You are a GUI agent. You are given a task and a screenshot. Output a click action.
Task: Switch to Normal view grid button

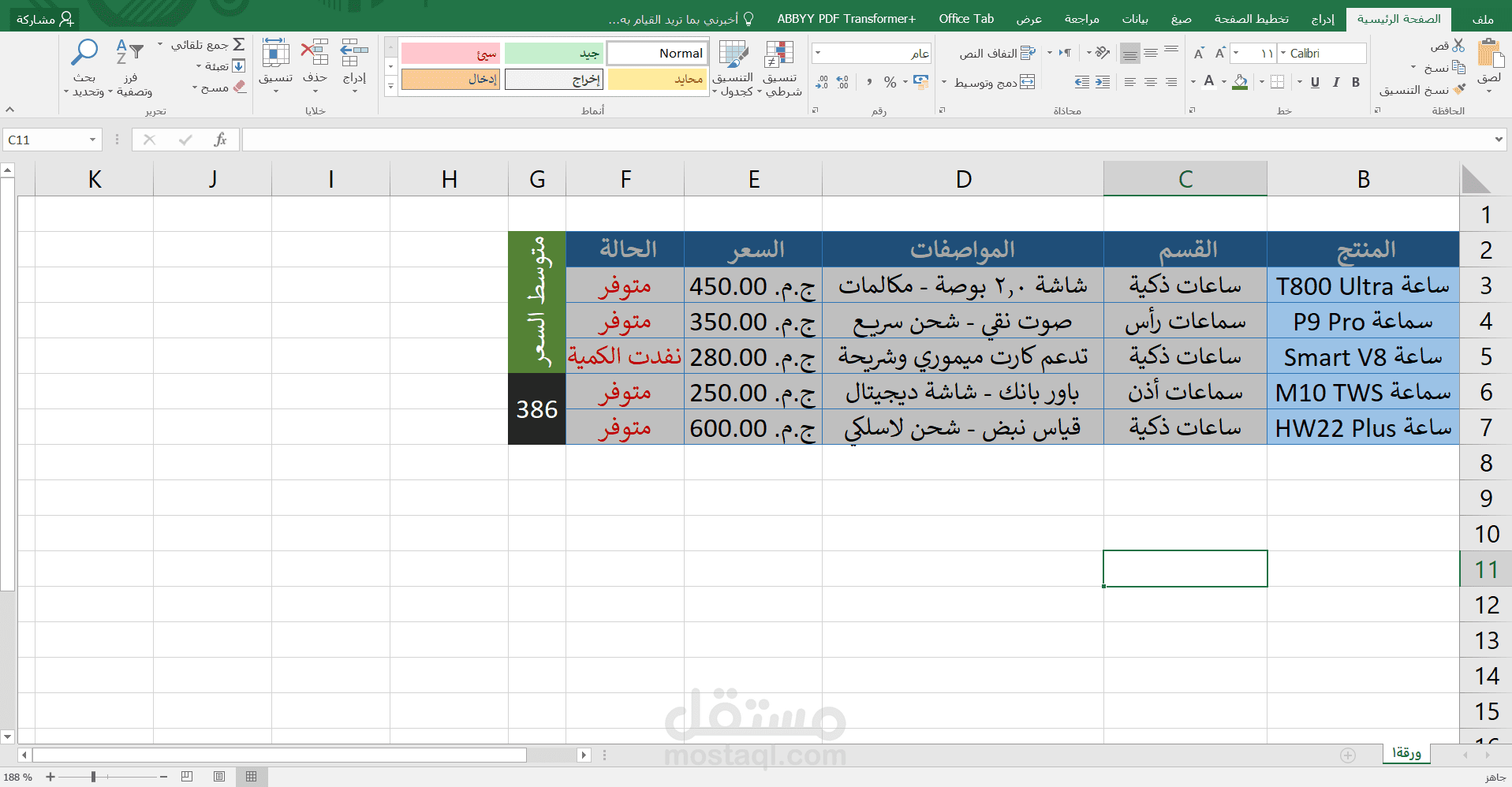click(251, 777)
